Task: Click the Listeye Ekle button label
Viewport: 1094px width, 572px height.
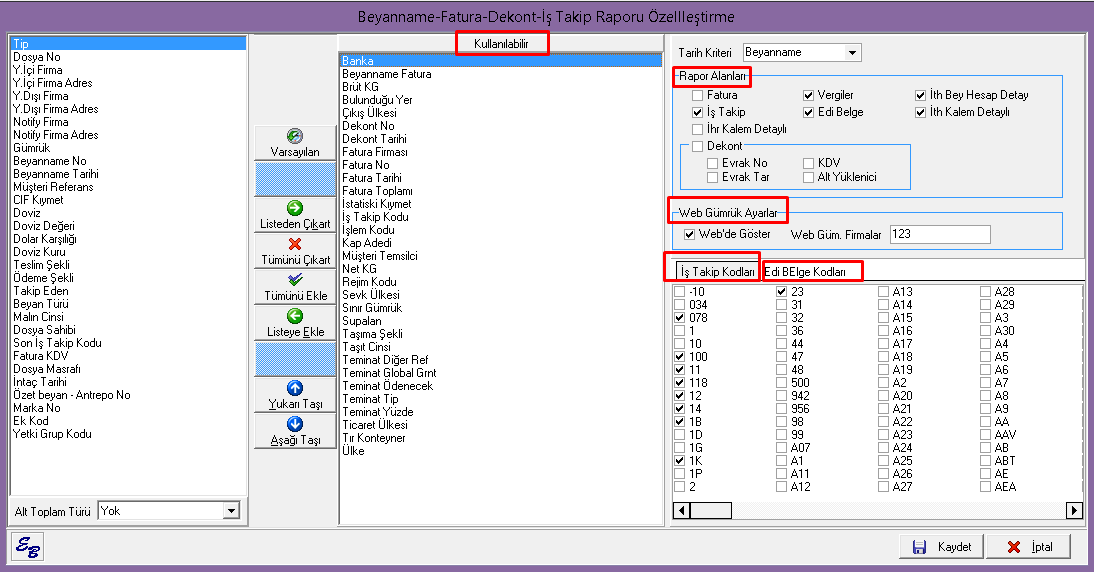Action: tap(296, 332)
